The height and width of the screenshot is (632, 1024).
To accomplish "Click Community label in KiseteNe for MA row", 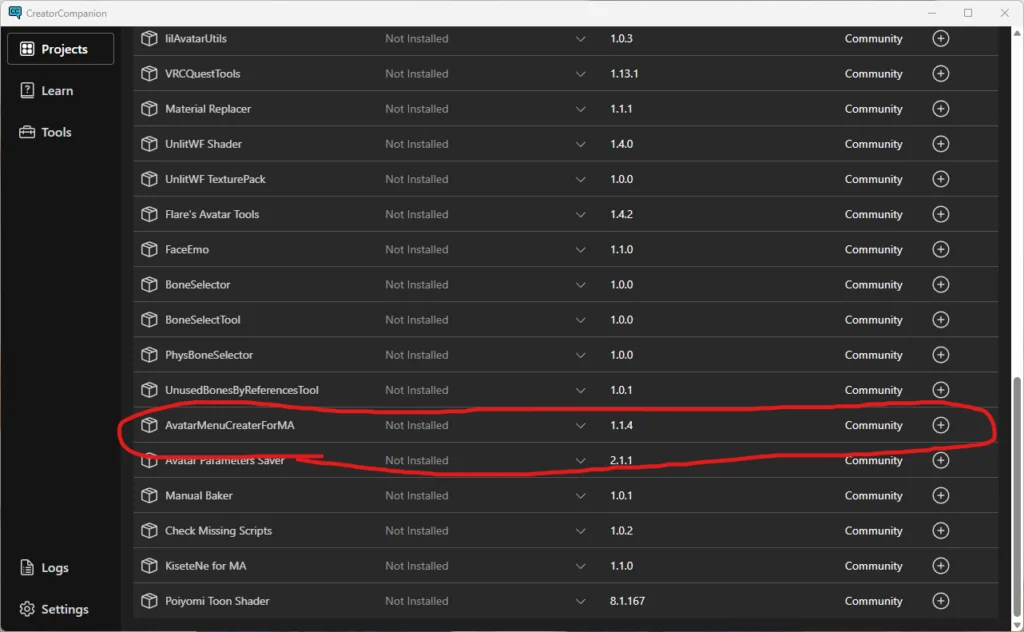I will pyautogui.click(x=873, y=566).
